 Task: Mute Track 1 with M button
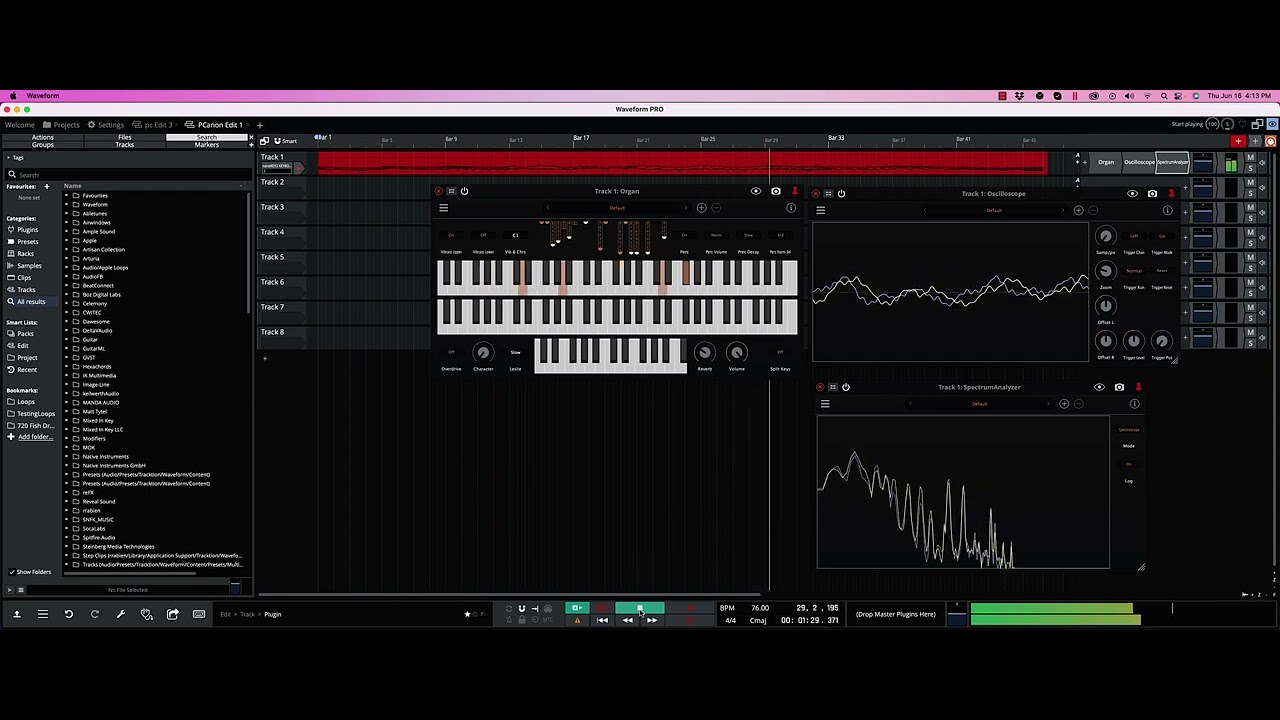tap(1250, 159)
